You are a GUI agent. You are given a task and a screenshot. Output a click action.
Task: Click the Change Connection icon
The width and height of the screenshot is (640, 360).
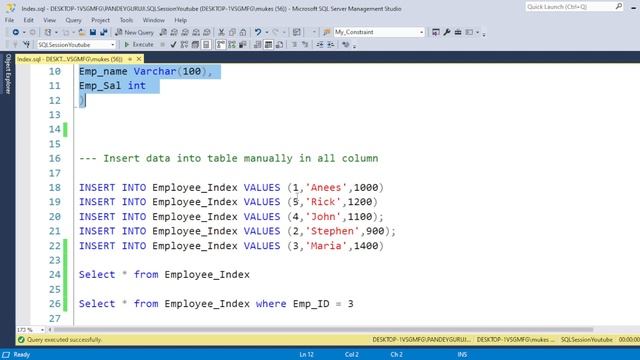pos(27,44)
